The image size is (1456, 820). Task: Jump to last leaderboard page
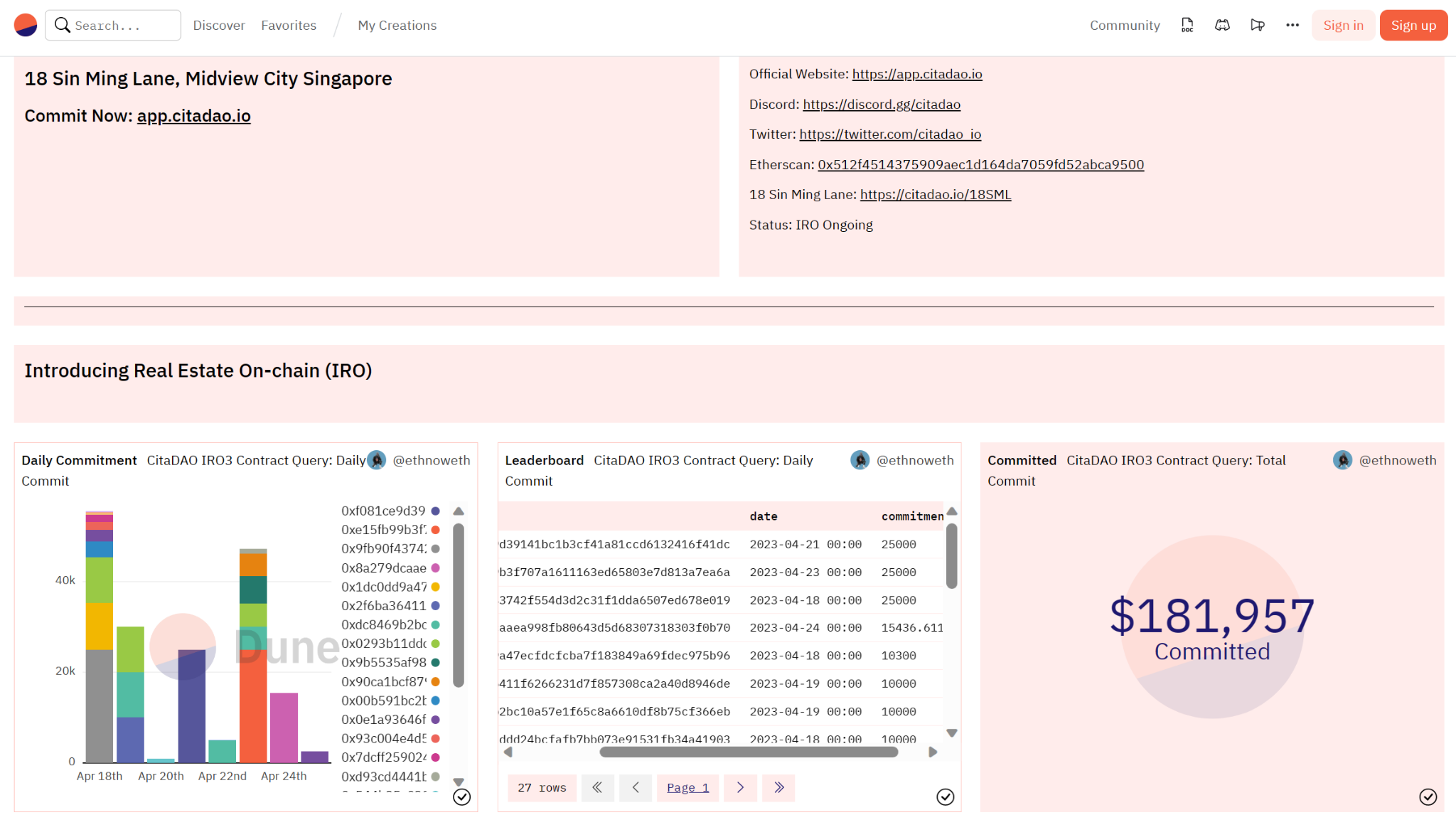click(778, 787)
